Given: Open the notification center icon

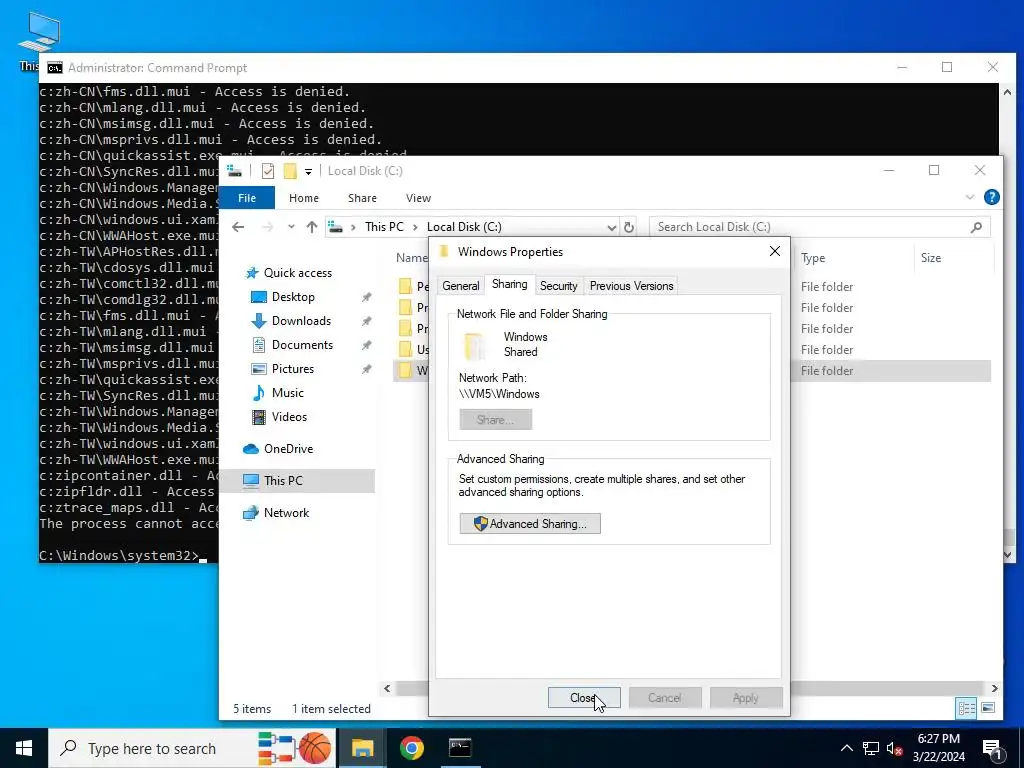Looking at the screenshot, I should (992, 749).
